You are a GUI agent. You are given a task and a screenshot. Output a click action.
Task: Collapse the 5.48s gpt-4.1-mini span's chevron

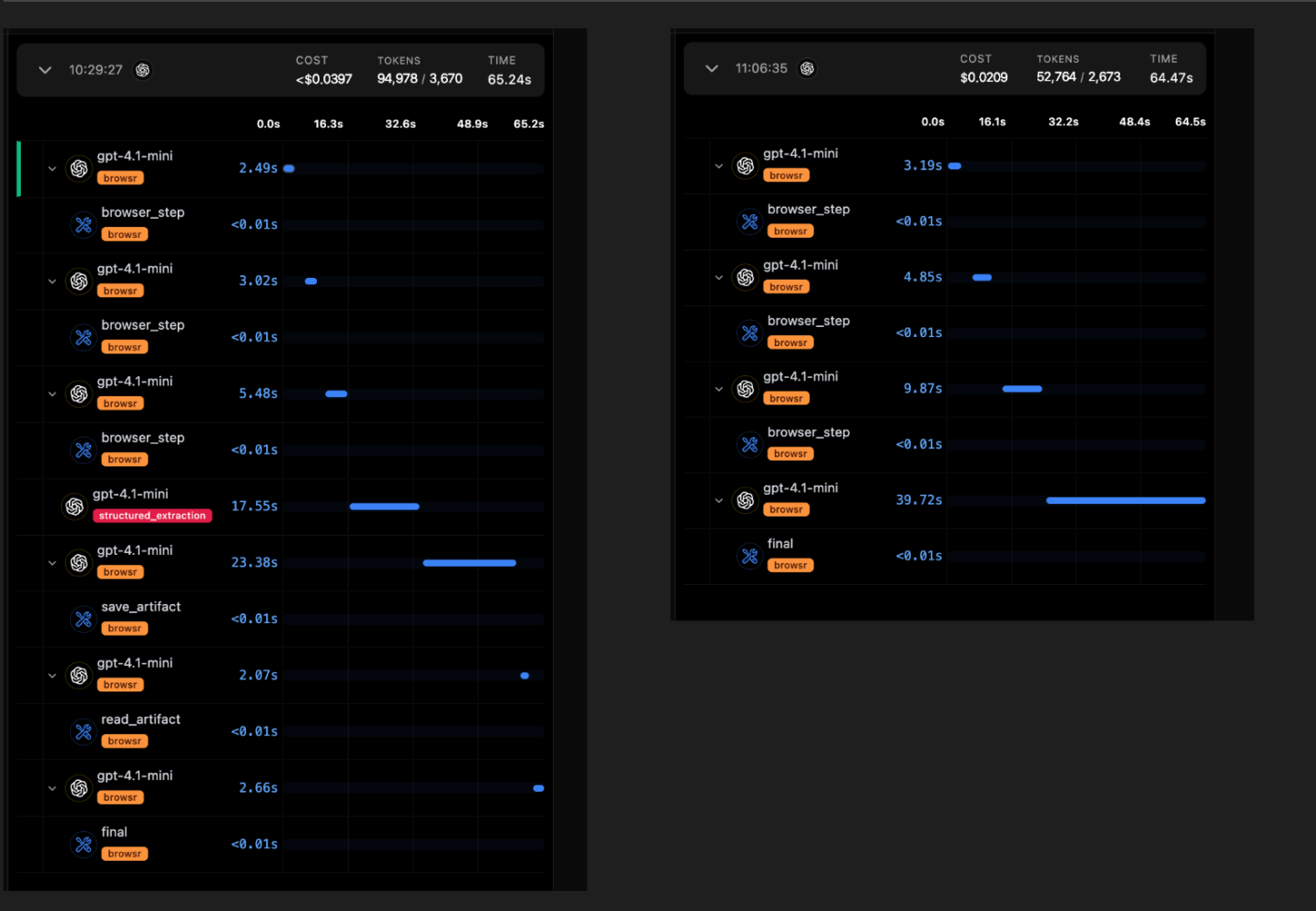tap(52, 394)
